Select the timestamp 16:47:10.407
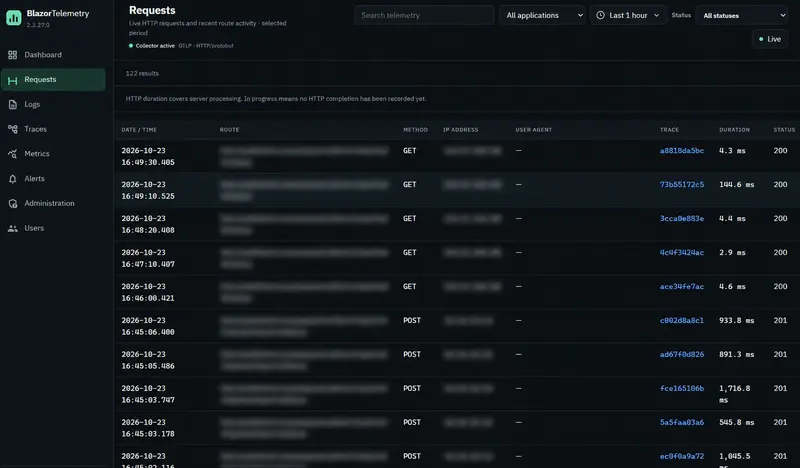Viewport: 800px width, 468px height. 148,264
